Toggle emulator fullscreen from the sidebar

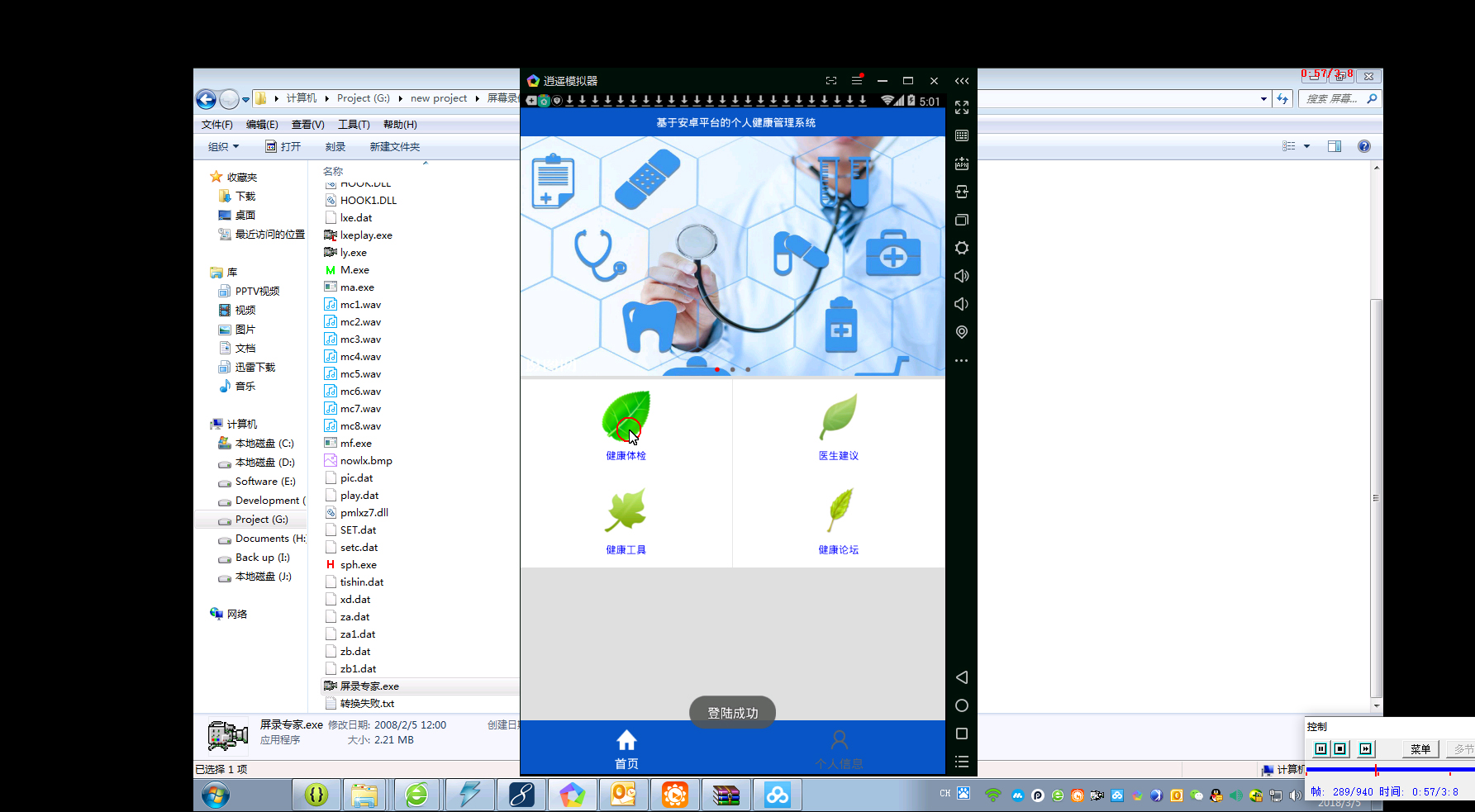point(962,107)
